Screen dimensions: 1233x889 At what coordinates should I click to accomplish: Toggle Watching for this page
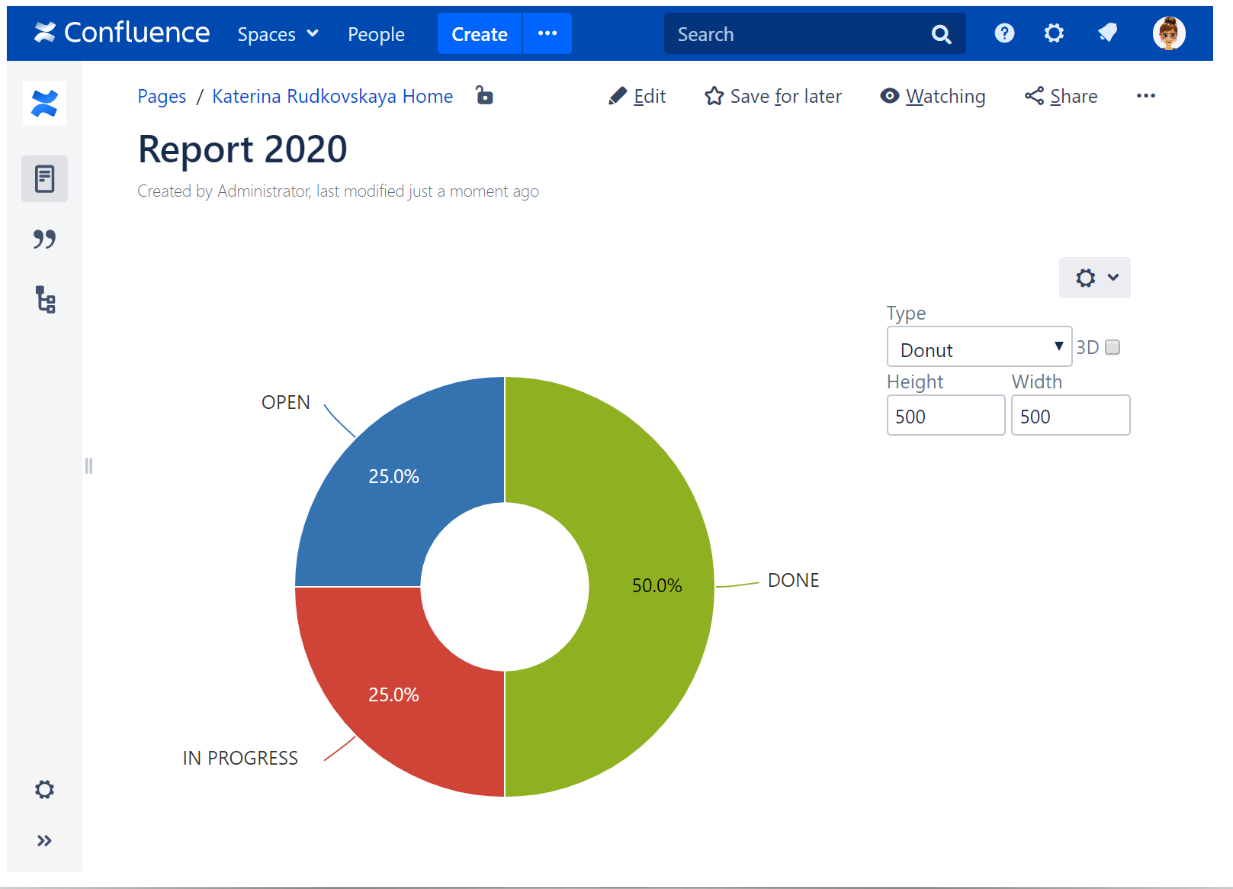(x=932, y=96)
